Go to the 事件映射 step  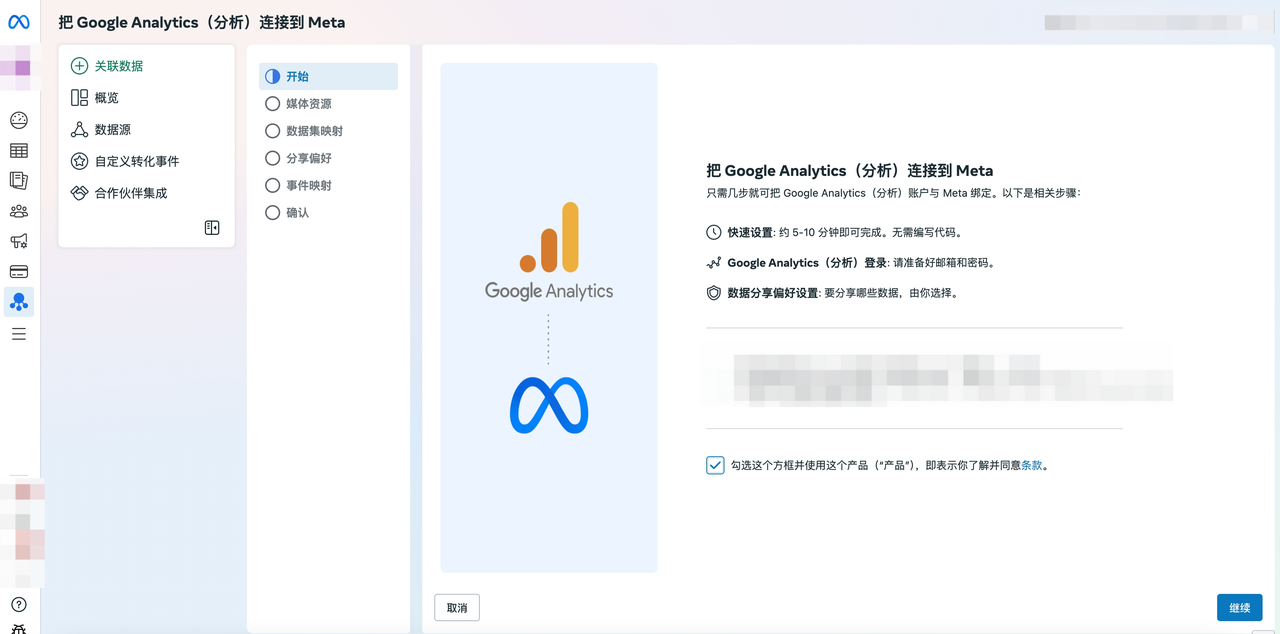point(308,185)
